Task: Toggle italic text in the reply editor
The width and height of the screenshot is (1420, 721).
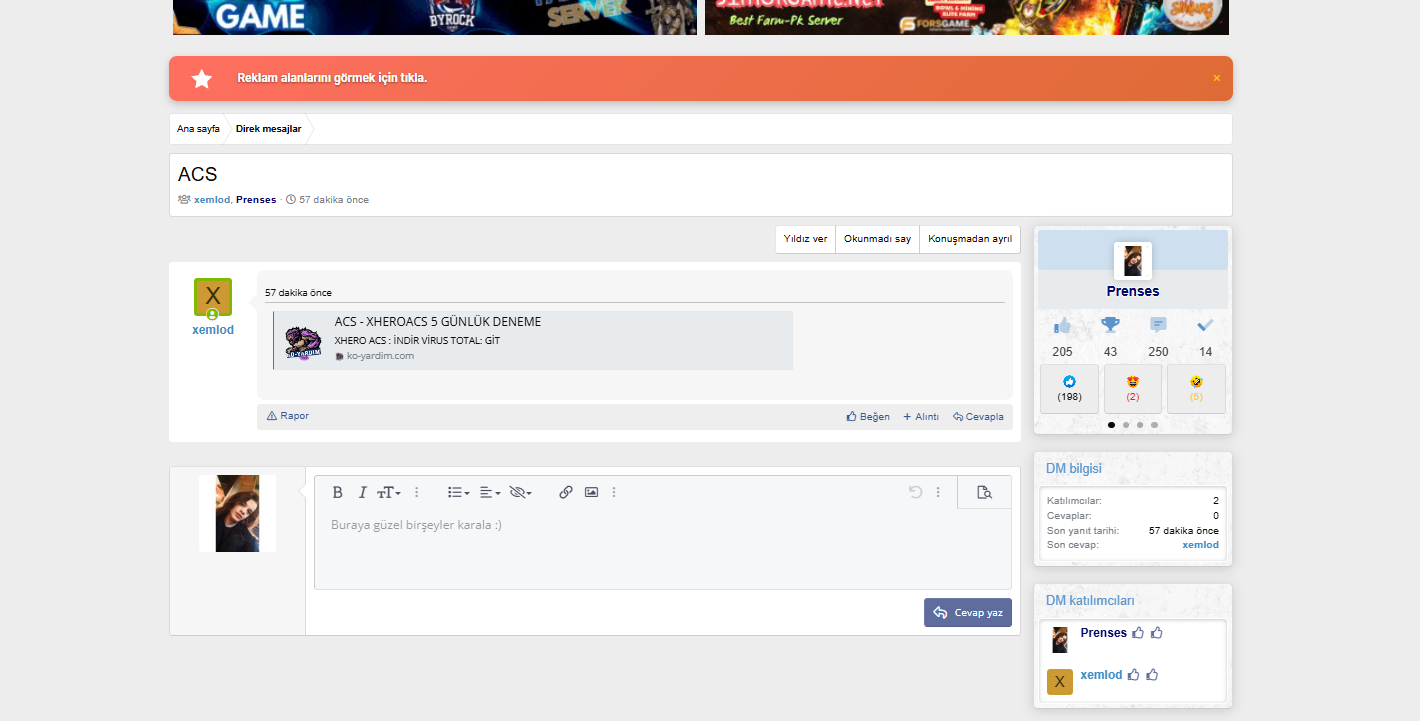Action: (x=363, y=492)
